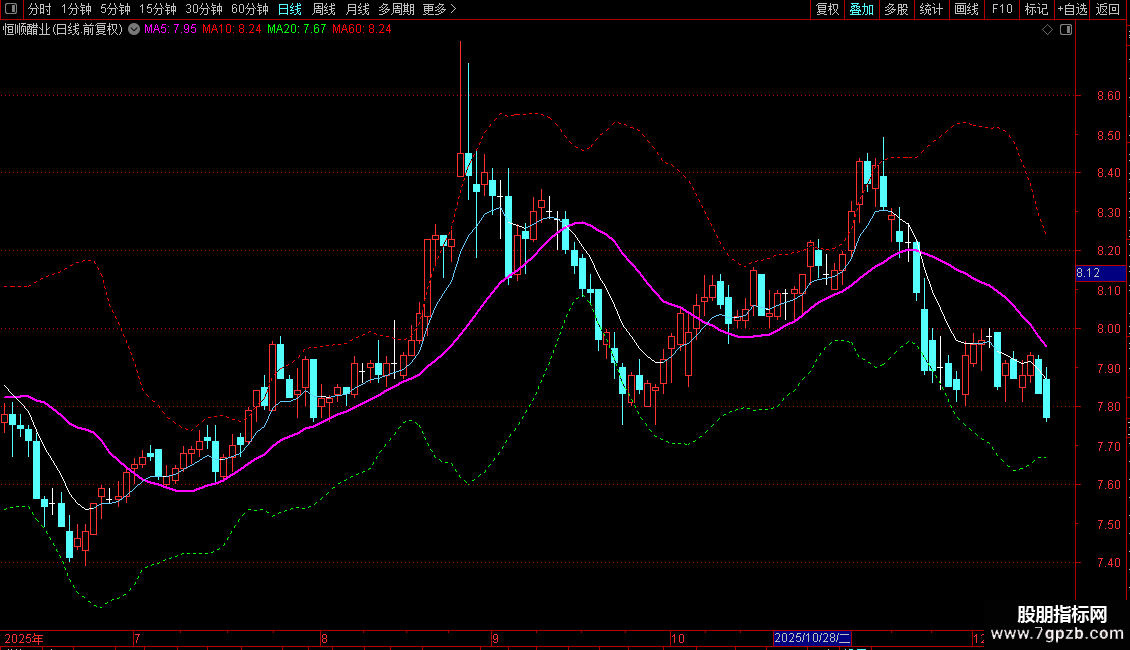Select the 5分钟 period
Image resolution: width=1130 pixels, height=650 pixels.
(115, 9)
